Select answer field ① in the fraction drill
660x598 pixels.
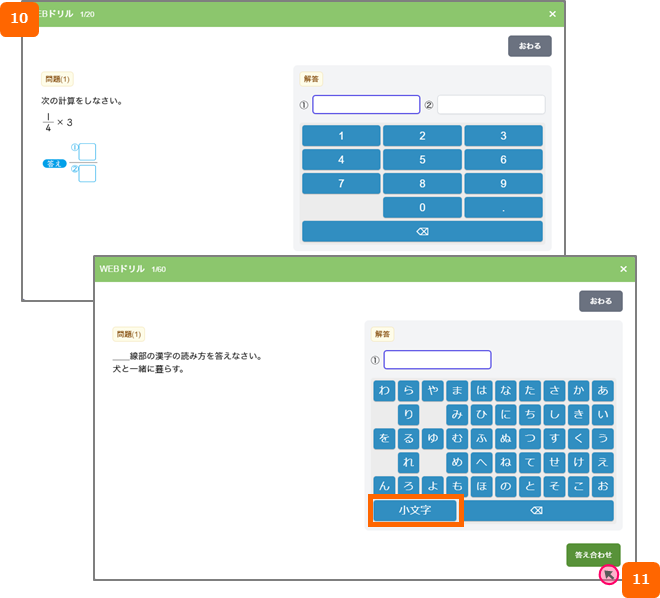click(366, 105)
